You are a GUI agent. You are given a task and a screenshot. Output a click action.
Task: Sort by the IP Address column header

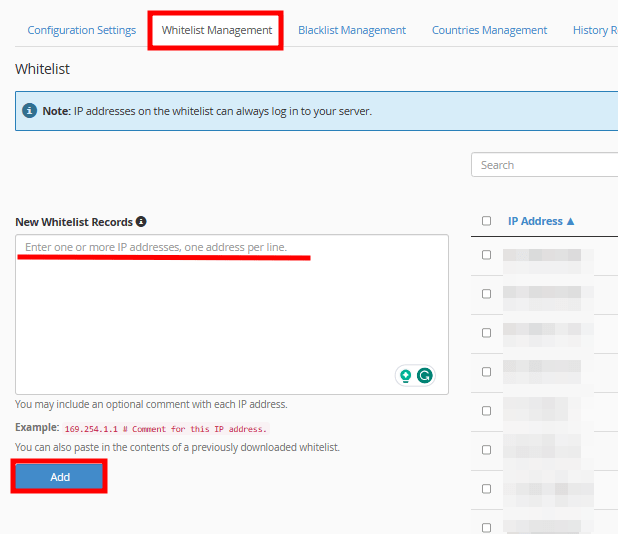(x=541, y=221)
